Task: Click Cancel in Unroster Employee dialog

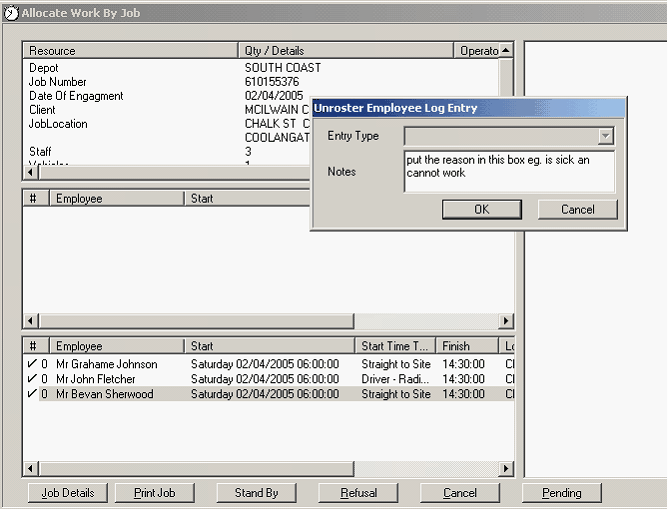Action: [577, 209]
